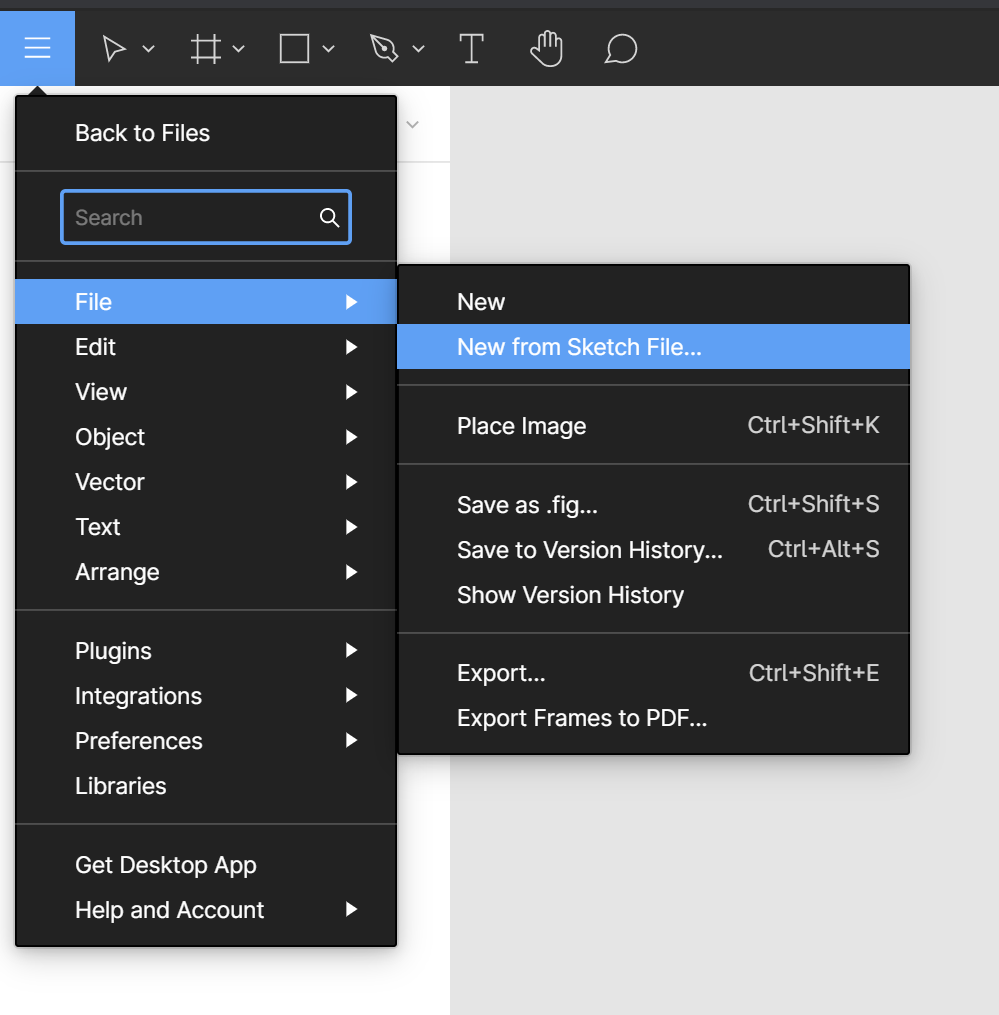Open the Vector submenu
This screenshot has height=1015, width=999.
[x=206, y=482]
